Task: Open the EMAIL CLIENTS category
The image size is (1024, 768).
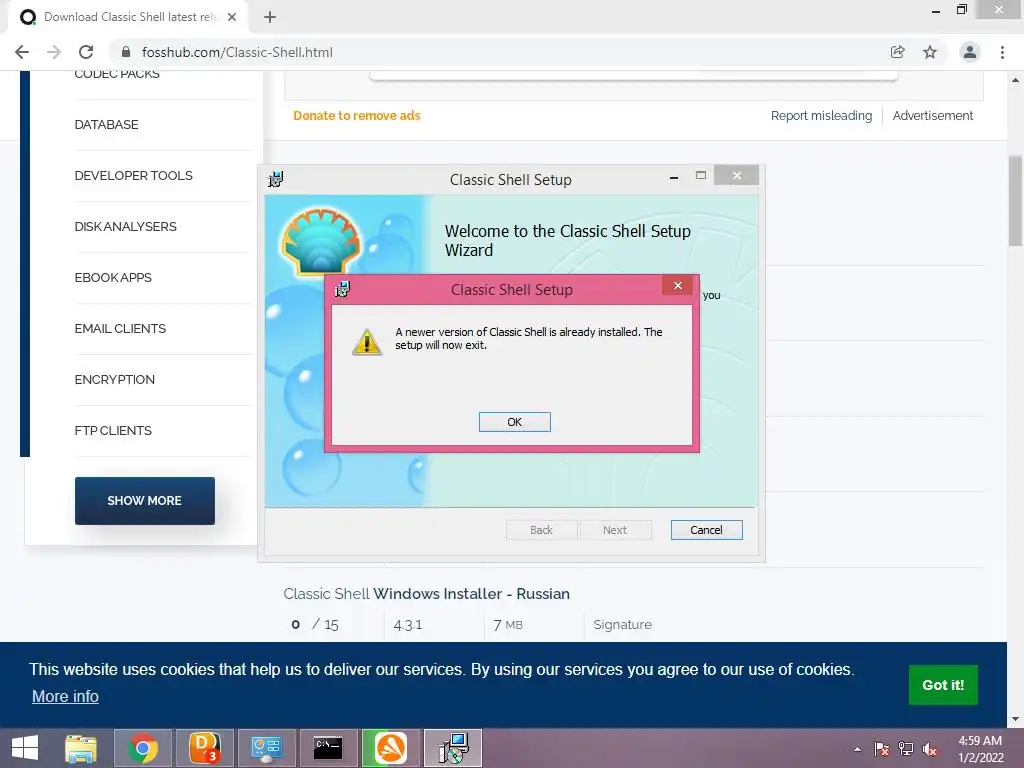Action: coord(120,328)
